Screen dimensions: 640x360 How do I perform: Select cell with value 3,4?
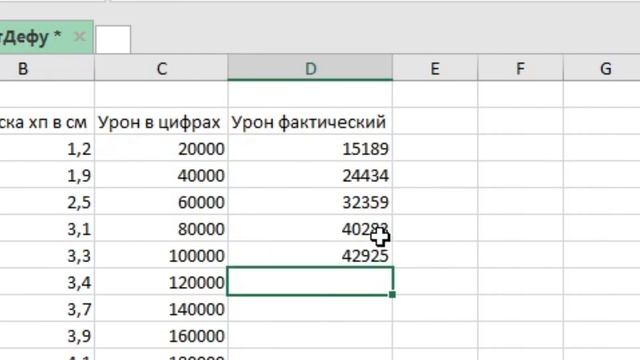tap(47, 282)
